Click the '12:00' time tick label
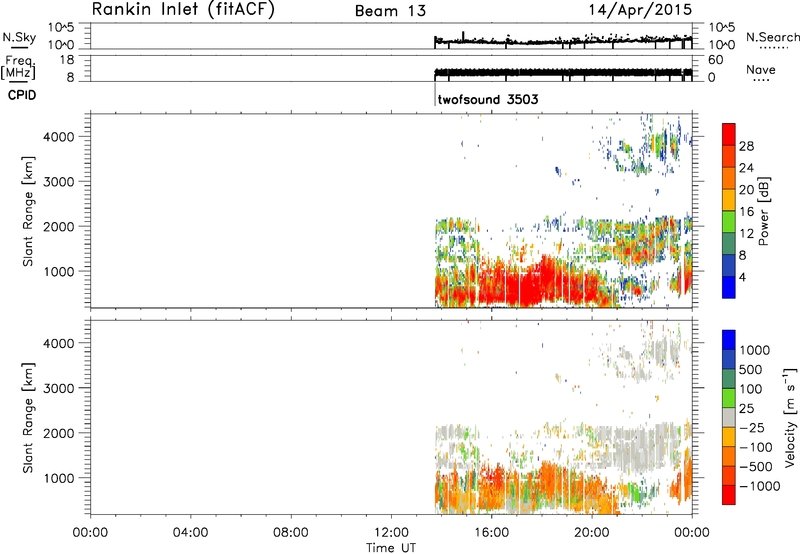Viewport: 800px width, 554px height. [x=391, y=533]
